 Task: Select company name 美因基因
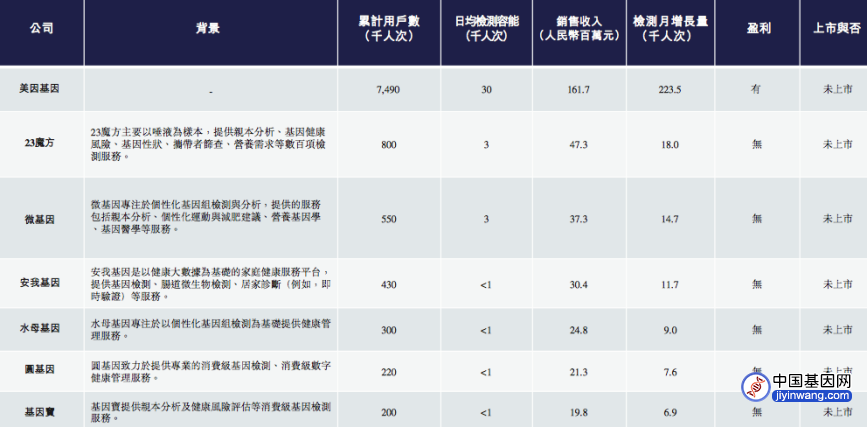39,89
